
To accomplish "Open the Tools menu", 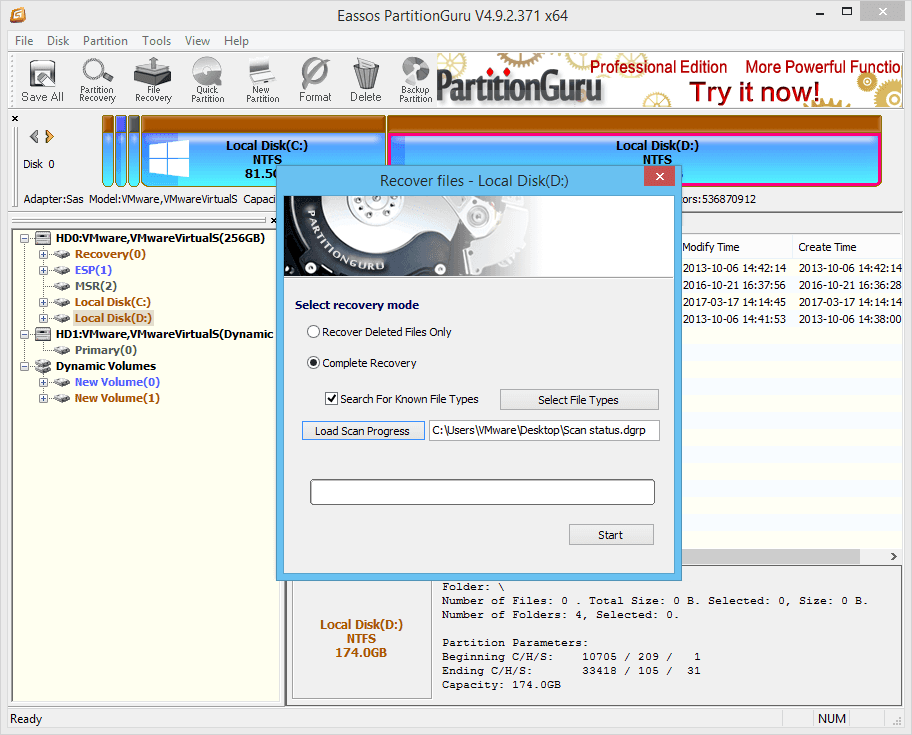I will tap(156, 41).
